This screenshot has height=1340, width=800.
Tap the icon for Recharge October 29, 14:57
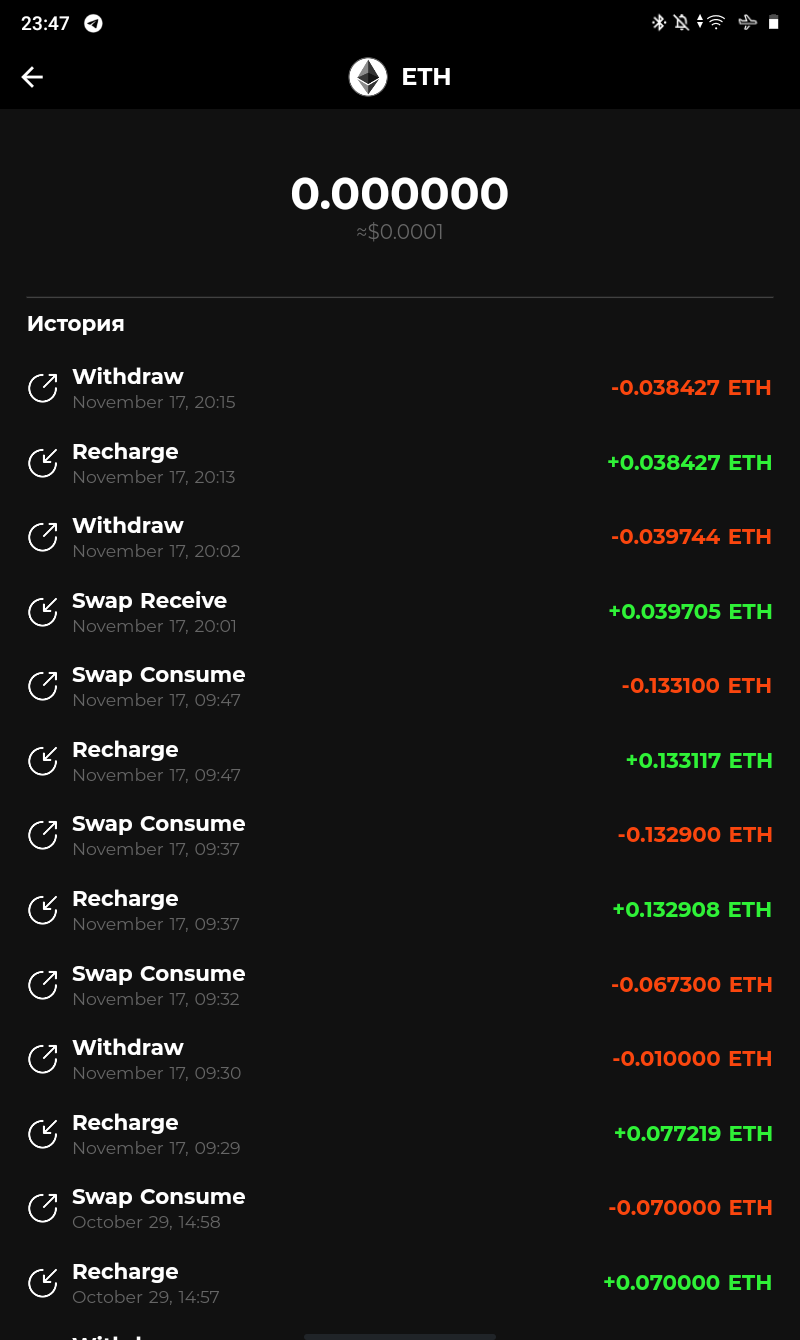click(42, 1283)
